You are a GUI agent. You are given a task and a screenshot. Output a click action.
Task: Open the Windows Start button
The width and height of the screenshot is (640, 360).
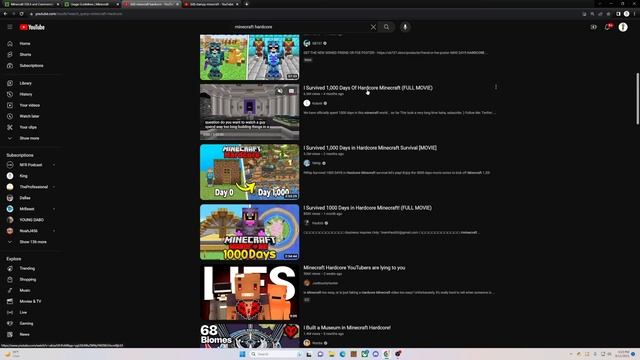pyautogui.click(x=242, y=354)
